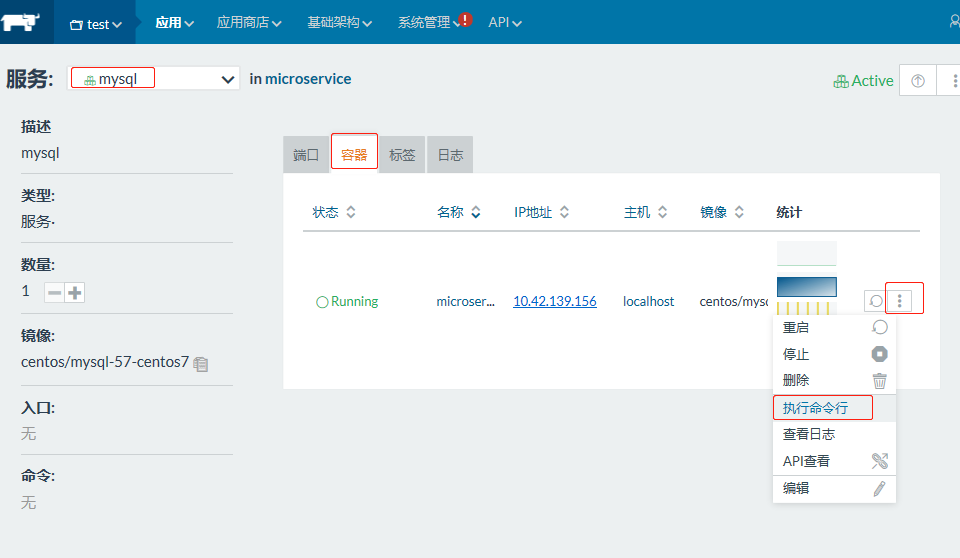Click the container row restart icon button
The image size is (960, 558).
pos(876,301)
